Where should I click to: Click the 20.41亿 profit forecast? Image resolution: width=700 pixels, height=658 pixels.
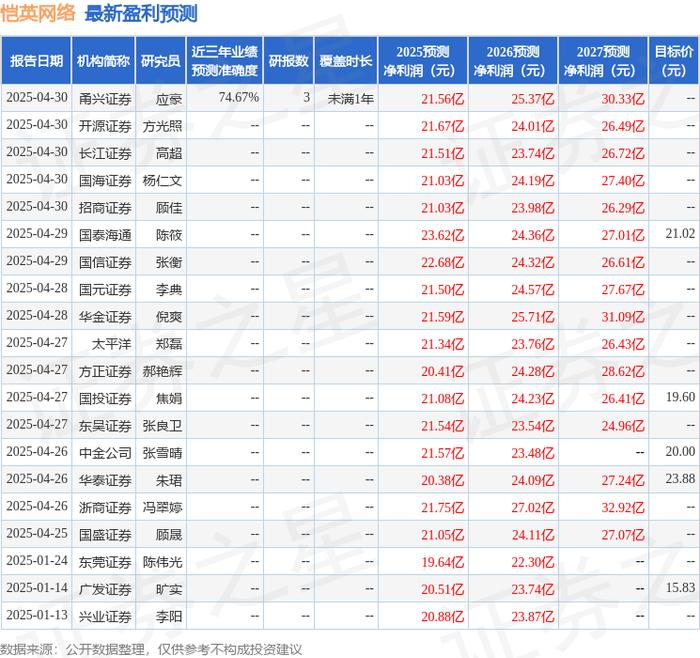442,371
